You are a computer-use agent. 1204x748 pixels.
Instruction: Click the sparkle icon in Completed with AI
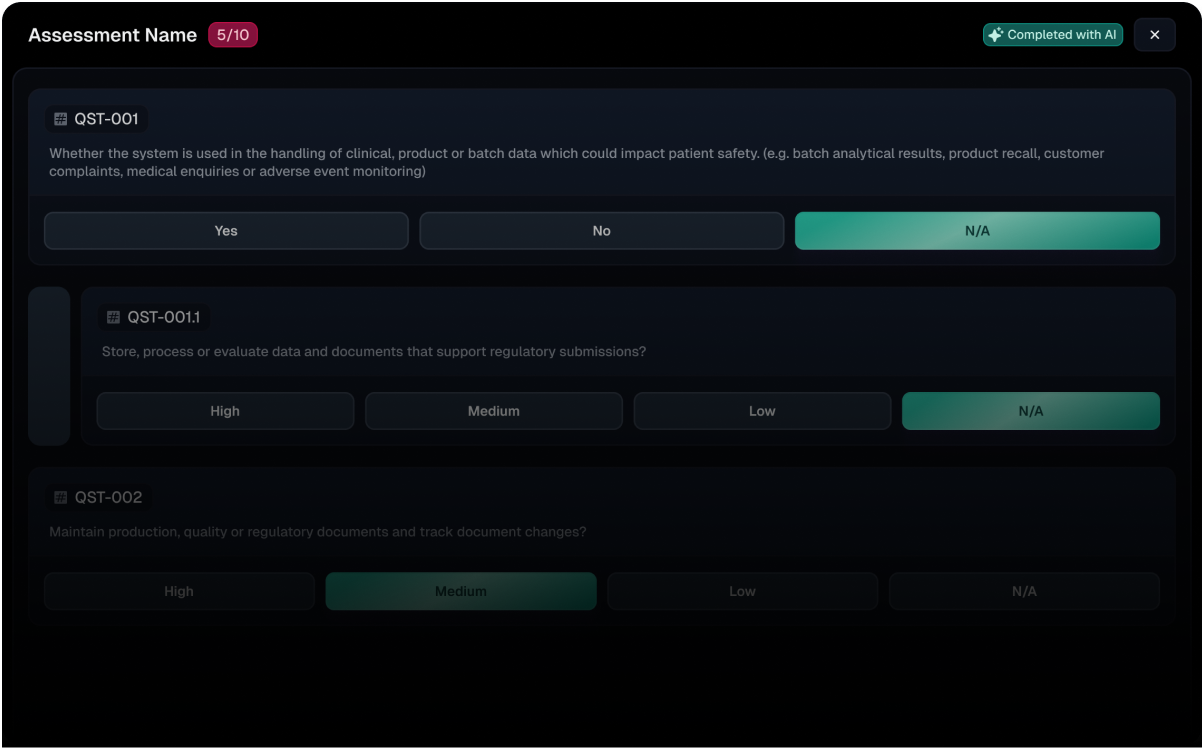pyautogui.click(x=995, y=35)
